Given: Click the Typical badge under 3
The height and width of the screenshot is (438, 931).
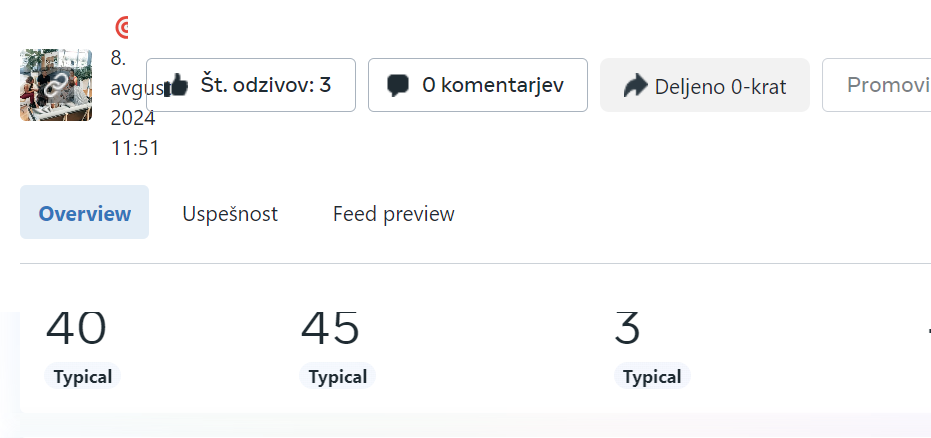Looking at the screenshot, I should coord(652,376).
